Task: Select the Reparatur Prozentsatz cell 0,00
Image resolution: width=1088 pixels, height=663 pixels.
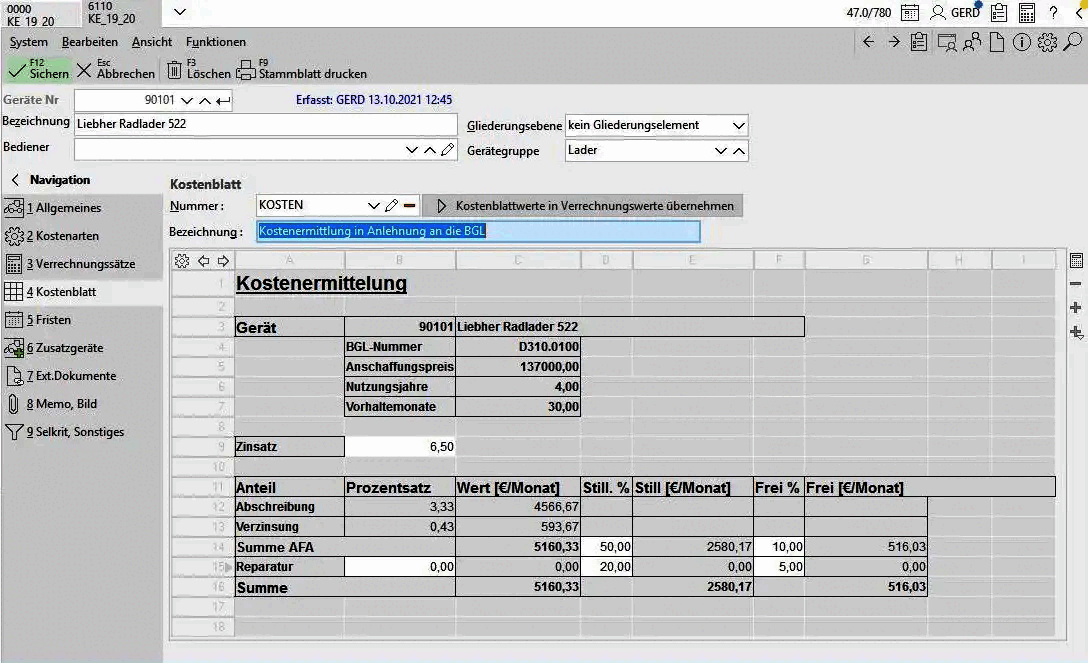Action: (400, 567)
